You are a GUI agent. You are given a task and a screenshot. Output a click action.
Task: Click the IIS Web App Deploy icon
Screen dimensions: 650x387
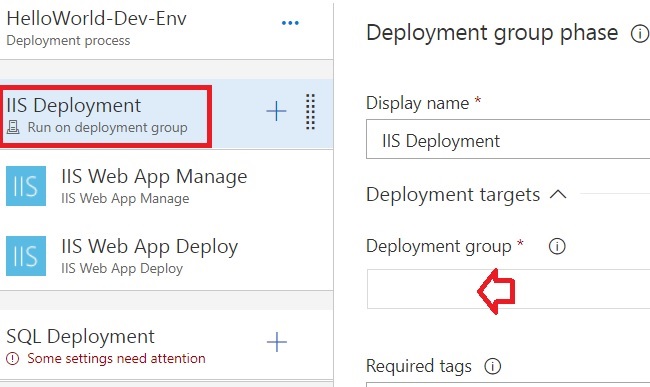(26, 256)
